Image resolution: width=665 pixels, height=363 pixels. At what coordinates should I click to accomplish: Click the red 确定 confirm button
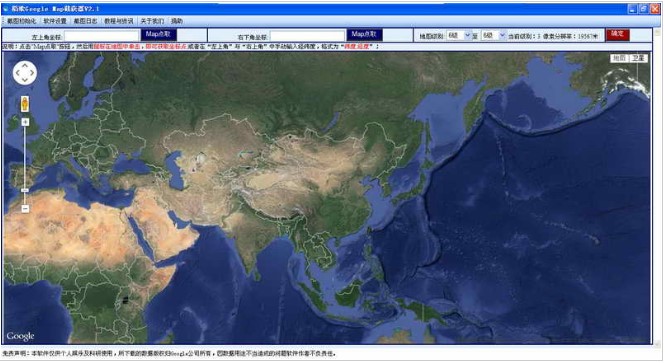[x=618, y=34]
